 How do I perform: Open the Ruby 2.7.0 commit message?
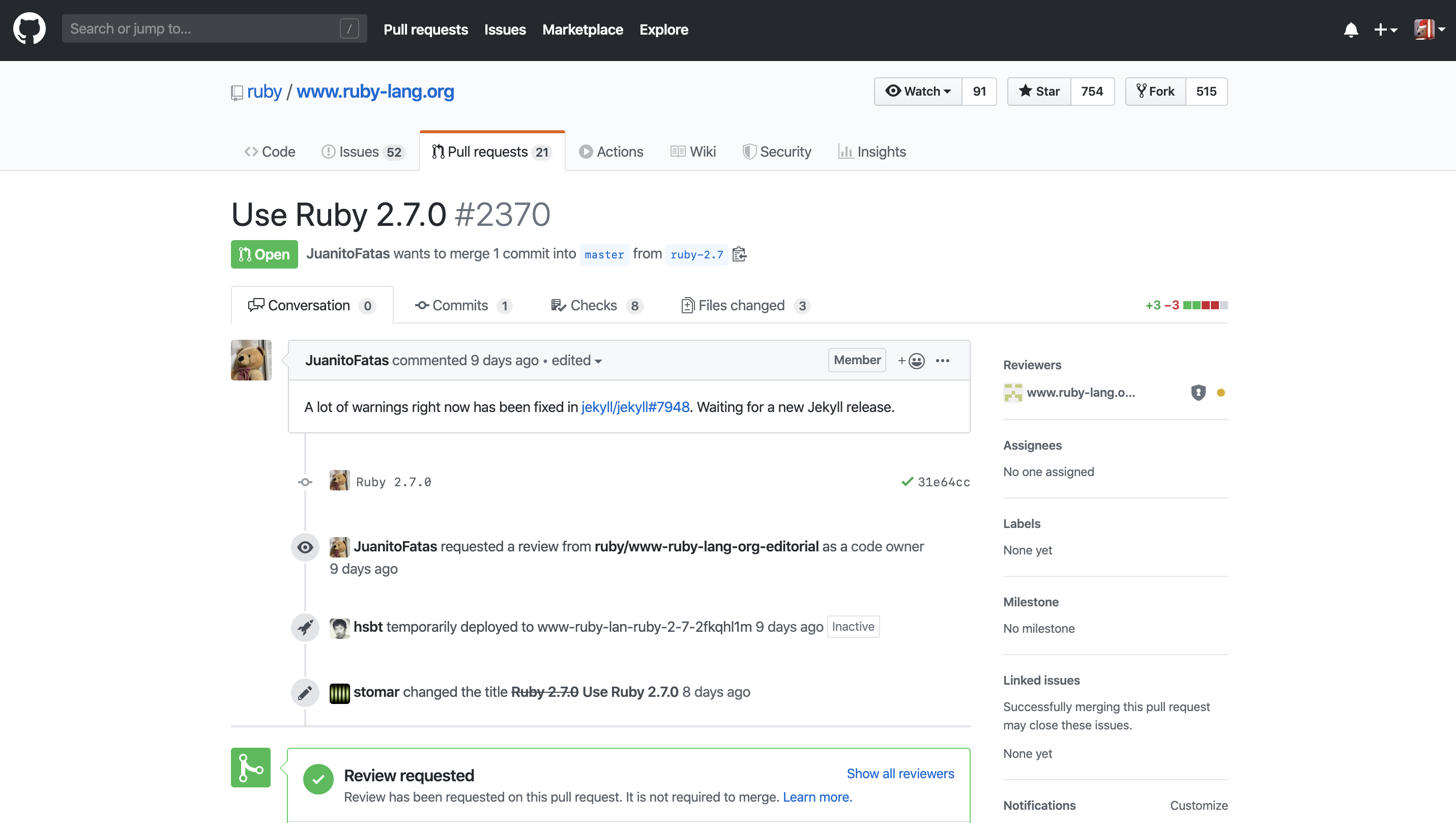(x=393, y=482)
